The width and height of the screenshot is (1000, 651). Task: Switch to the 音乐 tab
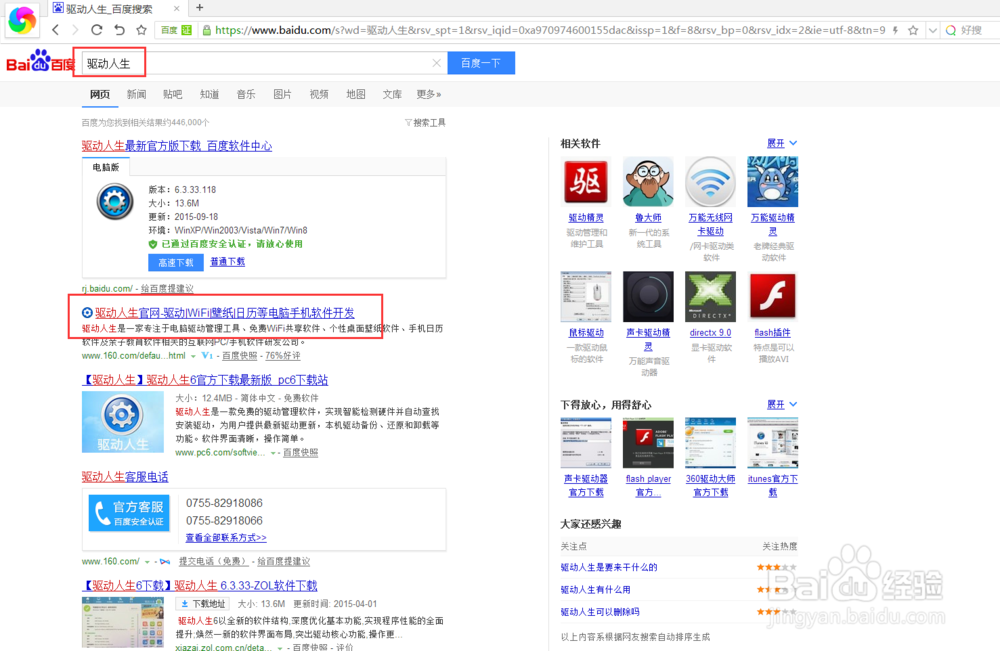[246, 94]
